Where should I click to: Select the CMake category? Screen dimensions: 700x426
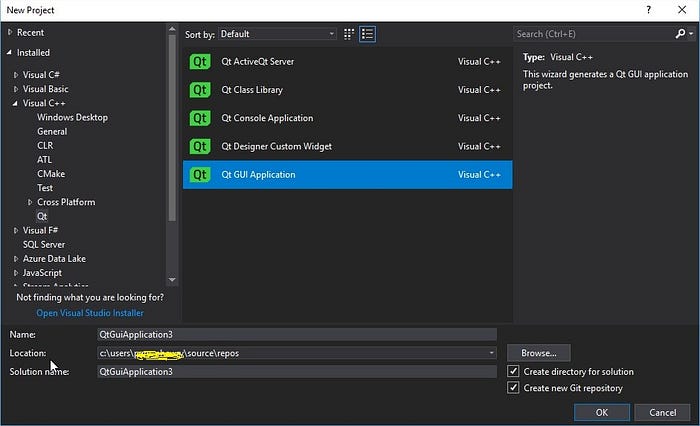pyautogui.click(x=51, y=174)
